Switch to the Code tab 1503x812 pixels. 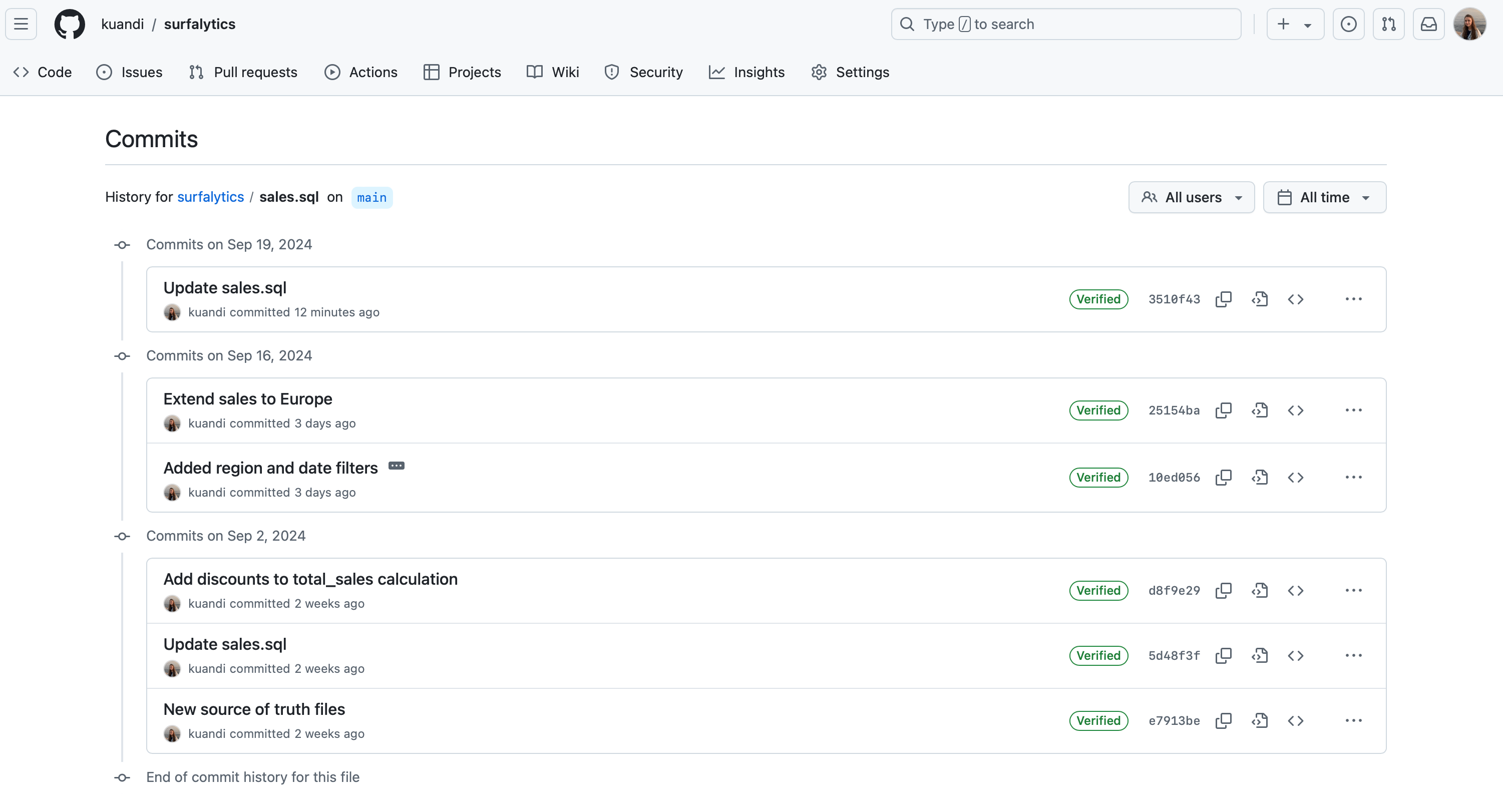[43, 72]
